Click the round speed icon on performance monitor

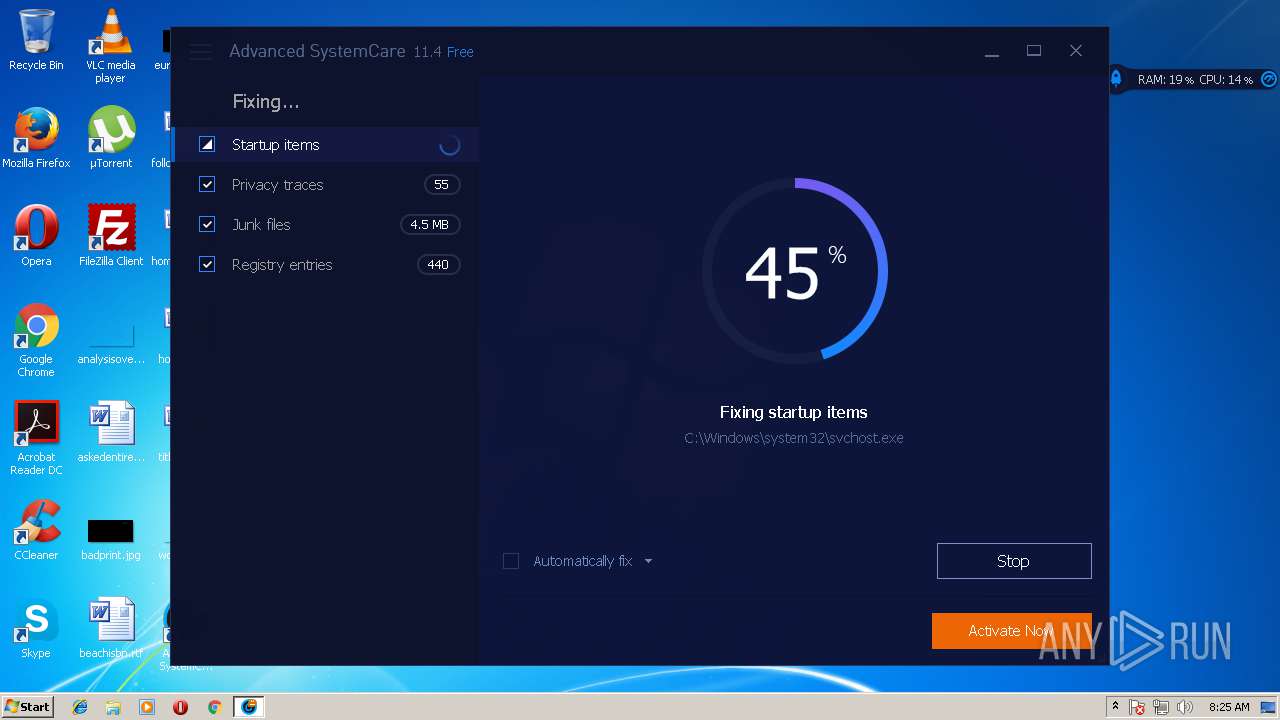coord(1268,79)
